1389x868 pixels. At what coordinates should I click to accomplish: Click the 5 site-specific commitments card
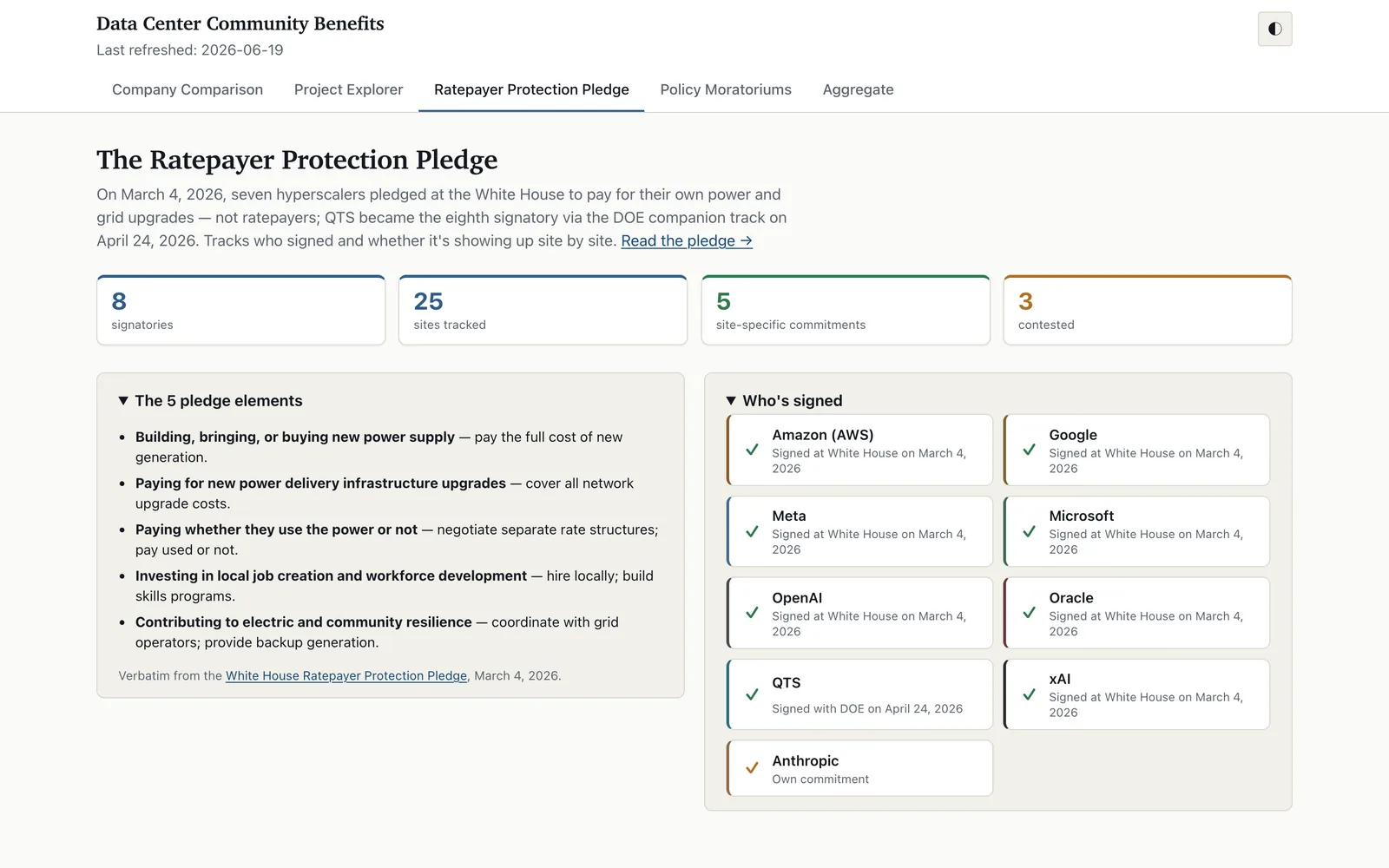[x=846, y=310]
